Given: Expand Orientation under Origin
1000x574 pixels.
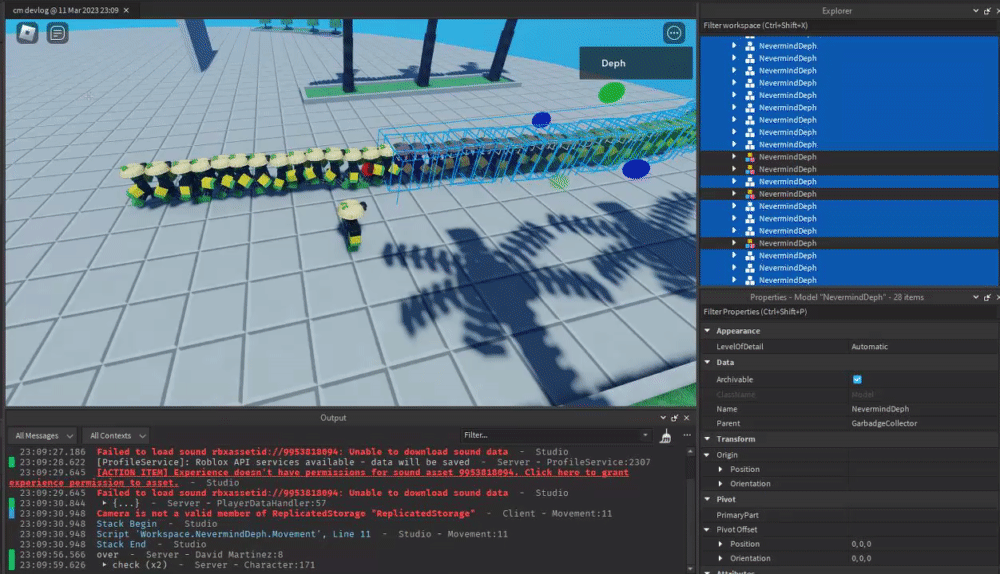Looking at the screenshot, I should tap(721, 483).
